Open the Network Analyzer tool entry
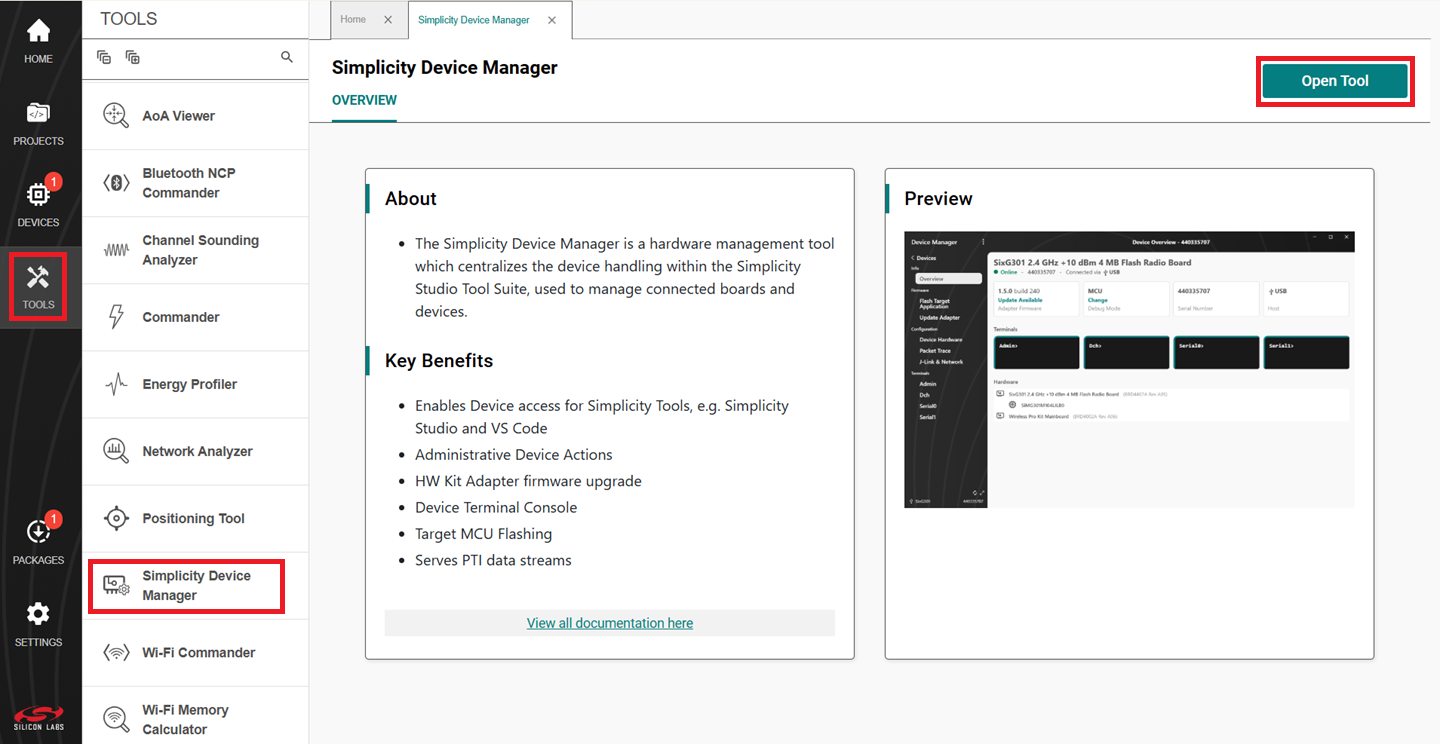 pos(197,451)
